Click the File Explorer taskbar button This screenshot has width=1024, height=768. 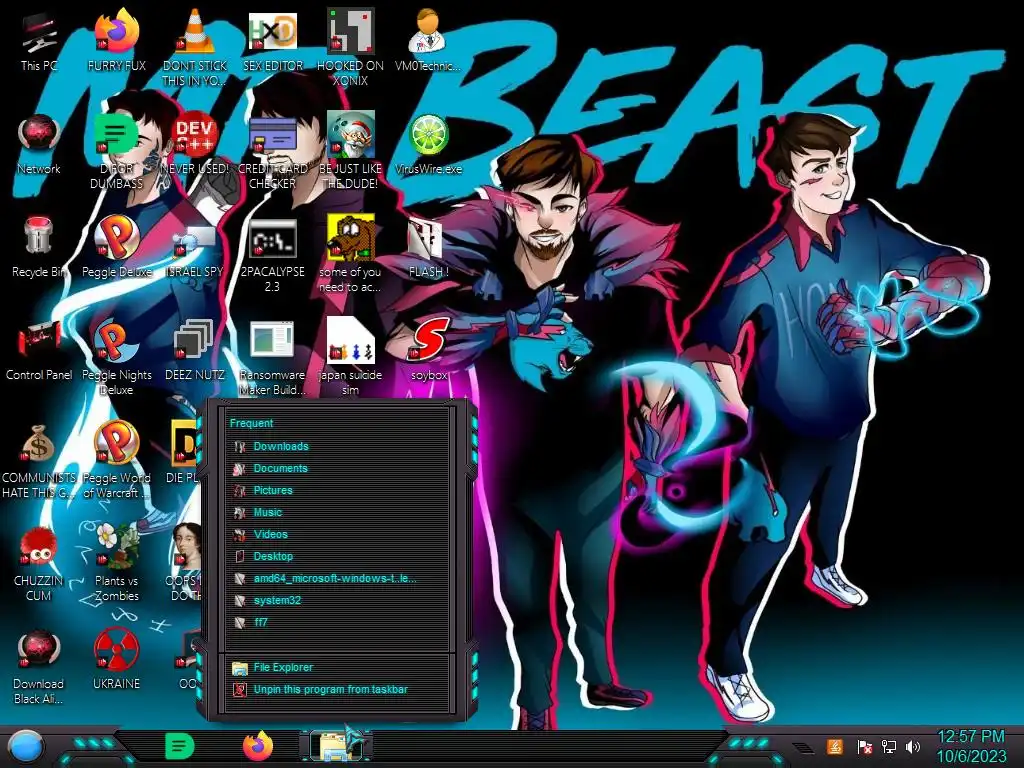[336, 746]
